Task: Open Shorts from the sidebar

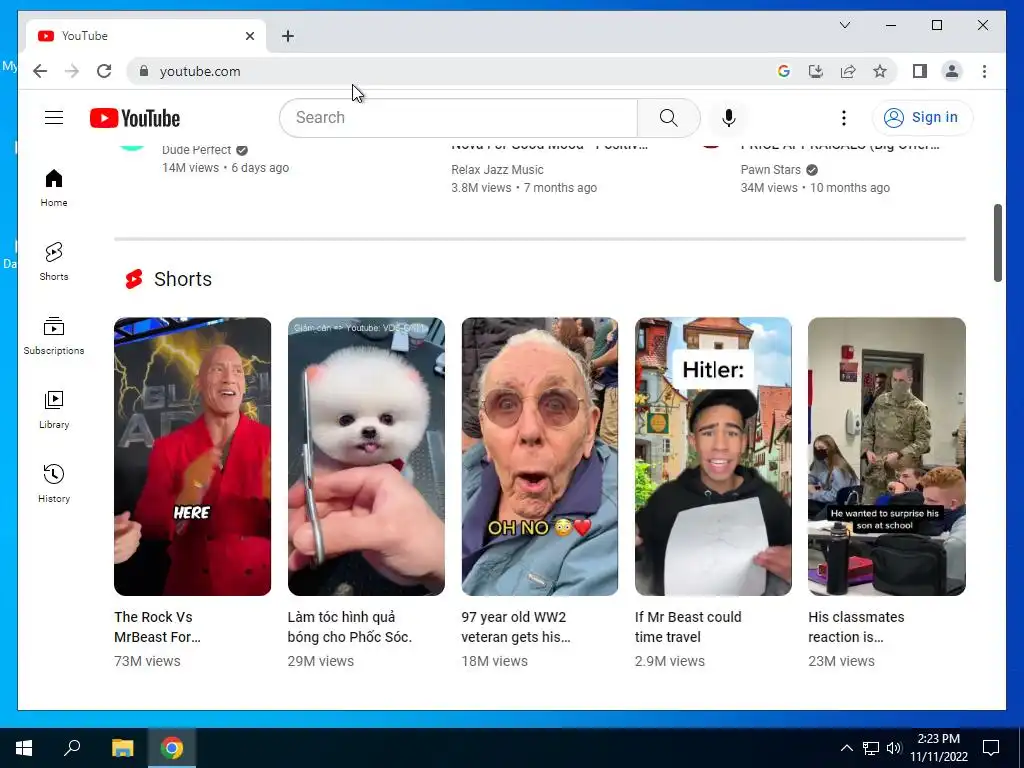Action: (54, 261)
